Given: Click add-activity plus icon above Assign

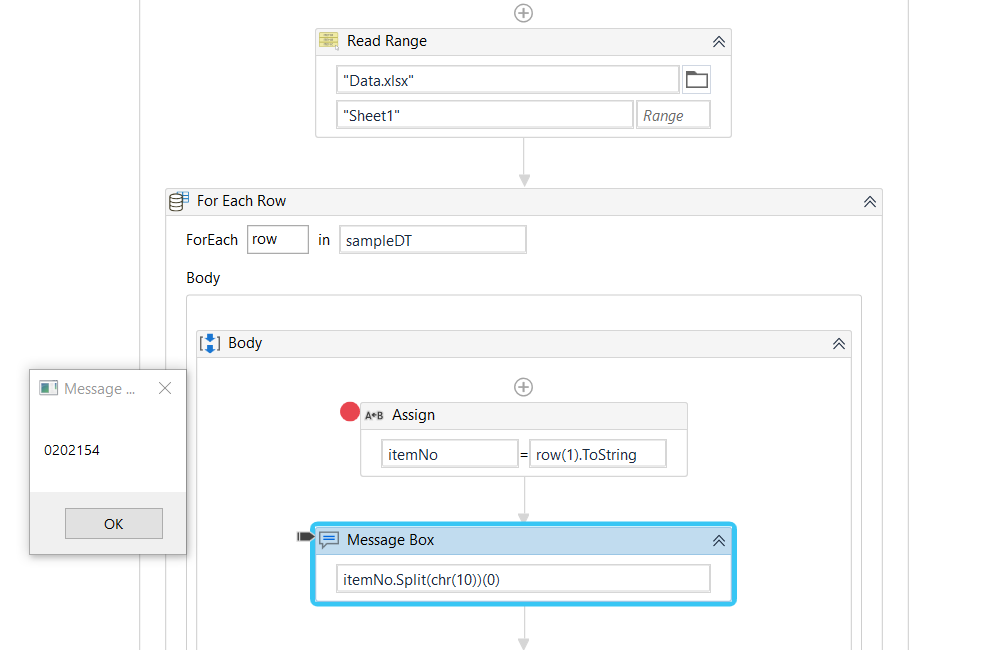Looking at the screenshot, I should 523,387.
